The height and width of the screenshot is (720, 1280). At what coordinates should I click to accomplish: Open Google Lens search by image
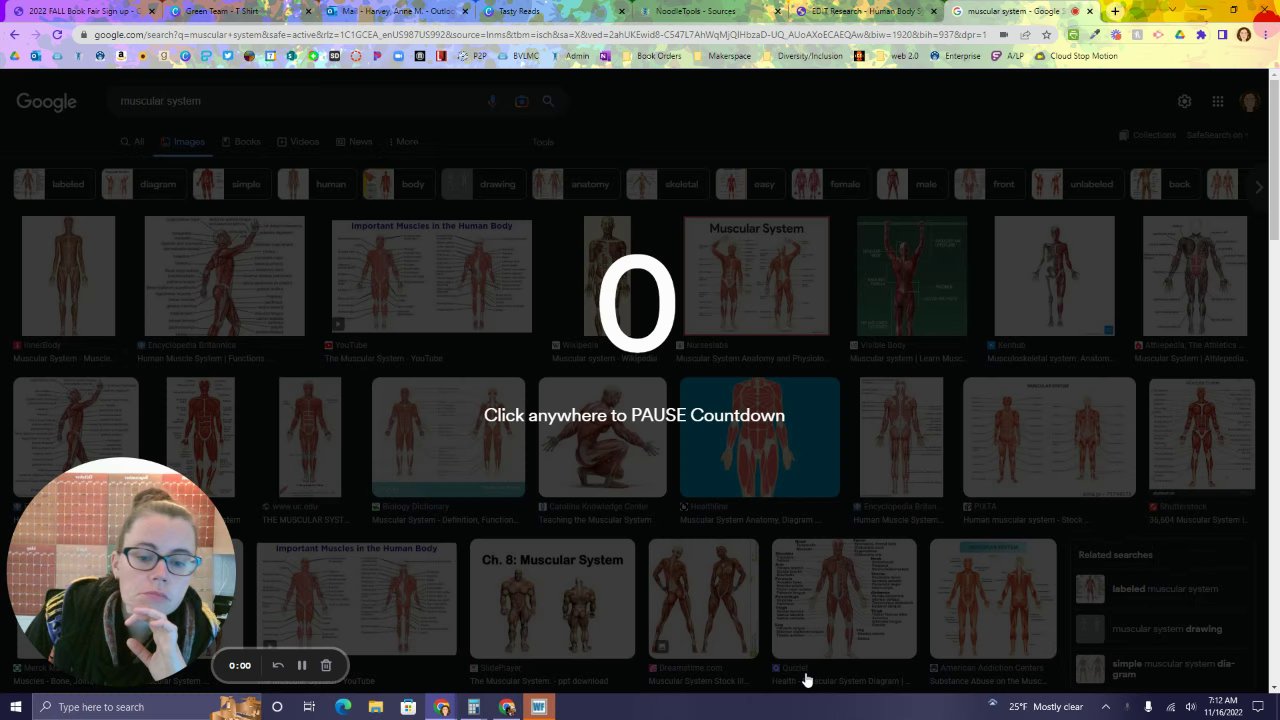tap(521, 101)
